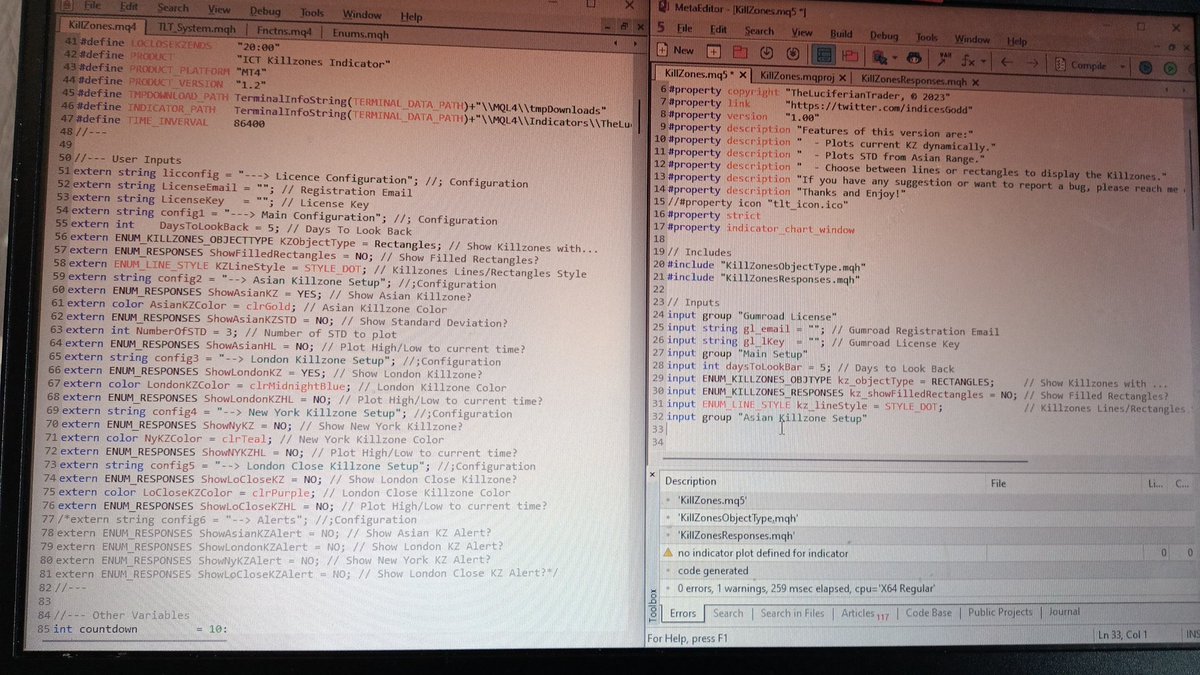1200x675 pixels.
Task: Open the dropdown arrow next to Compile
Action: click(x=1123, y=66)
